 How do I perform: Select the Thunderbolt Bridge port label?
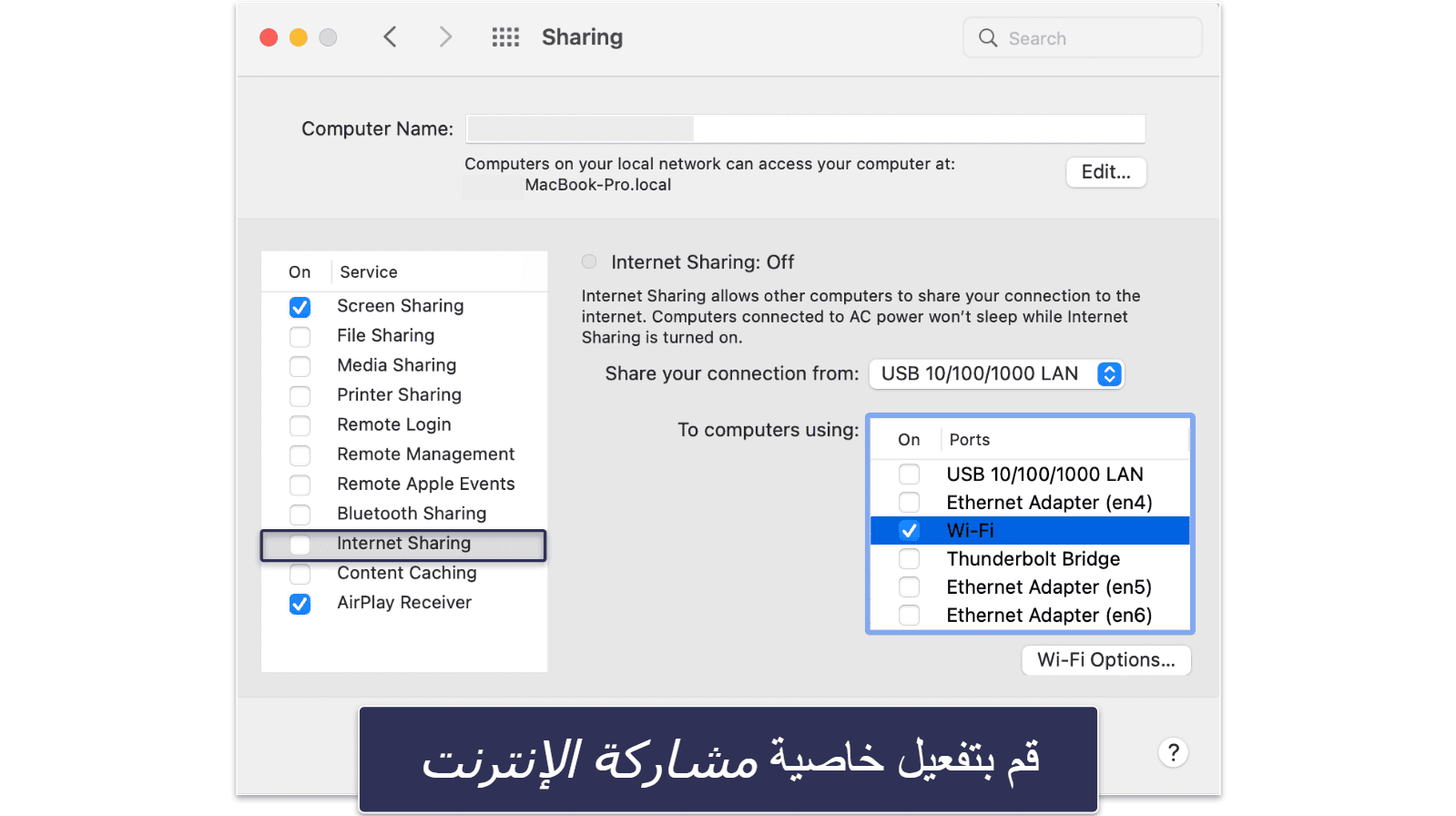(1033, 558)
